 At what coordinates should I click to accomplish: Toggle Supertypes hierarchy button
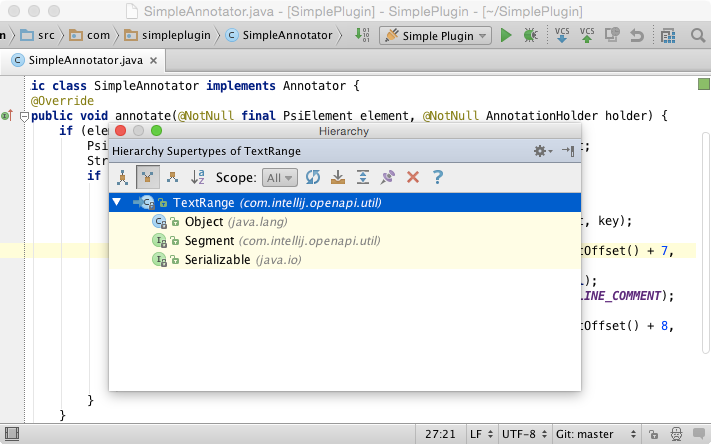pos(147,177)
